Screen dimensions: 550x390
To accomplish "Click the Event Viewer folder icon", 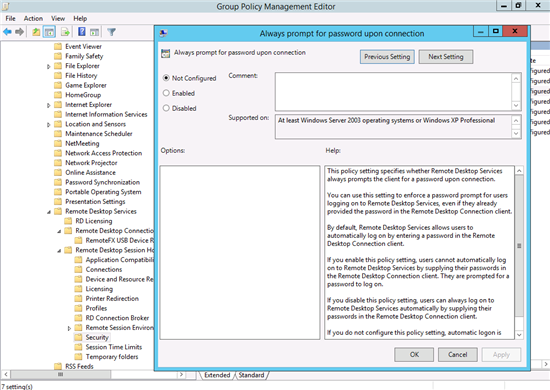I will (58, 46).
